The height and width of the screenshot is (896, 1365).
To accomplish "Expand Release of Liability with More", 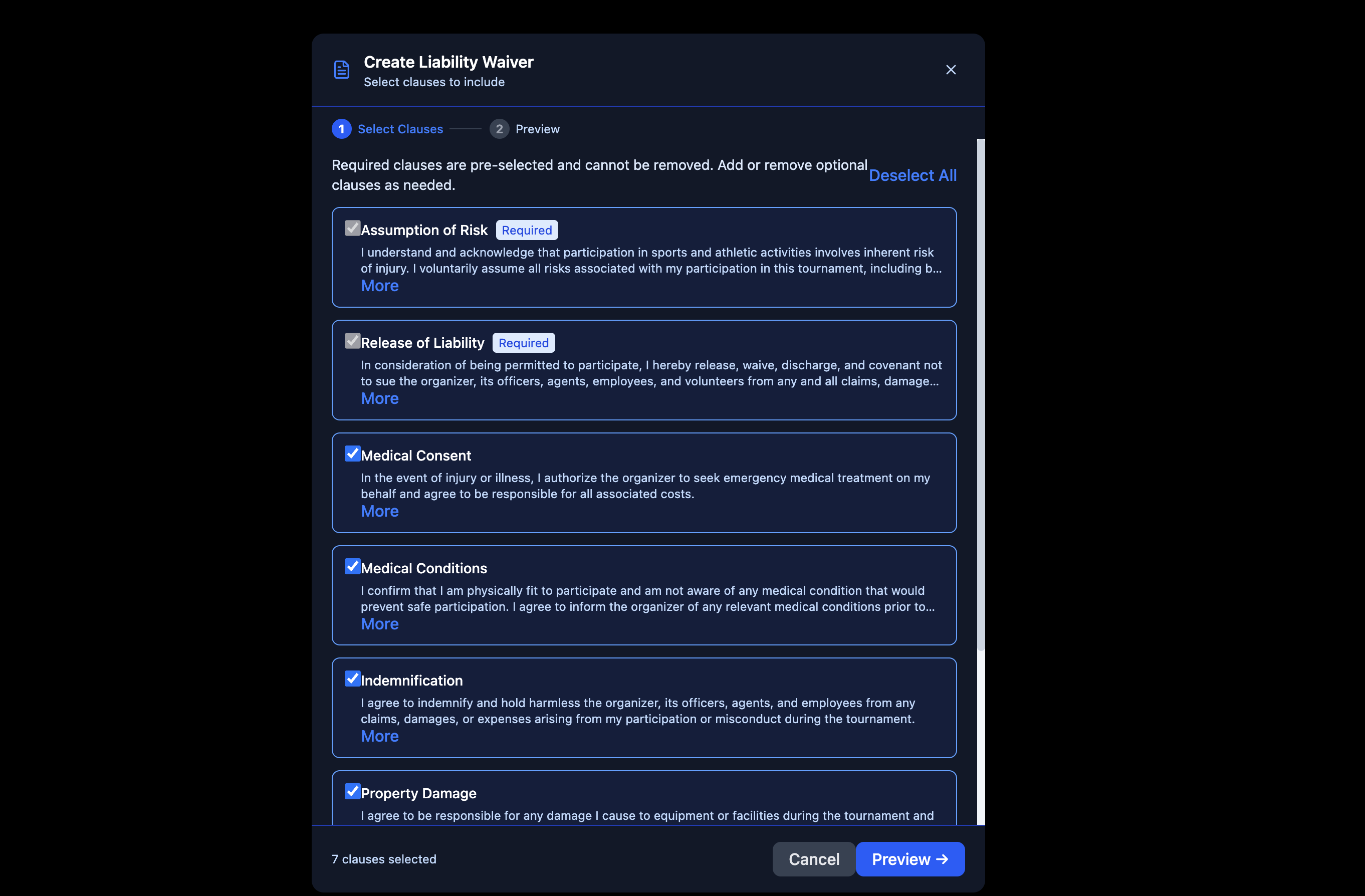I will tap(380, 399).
